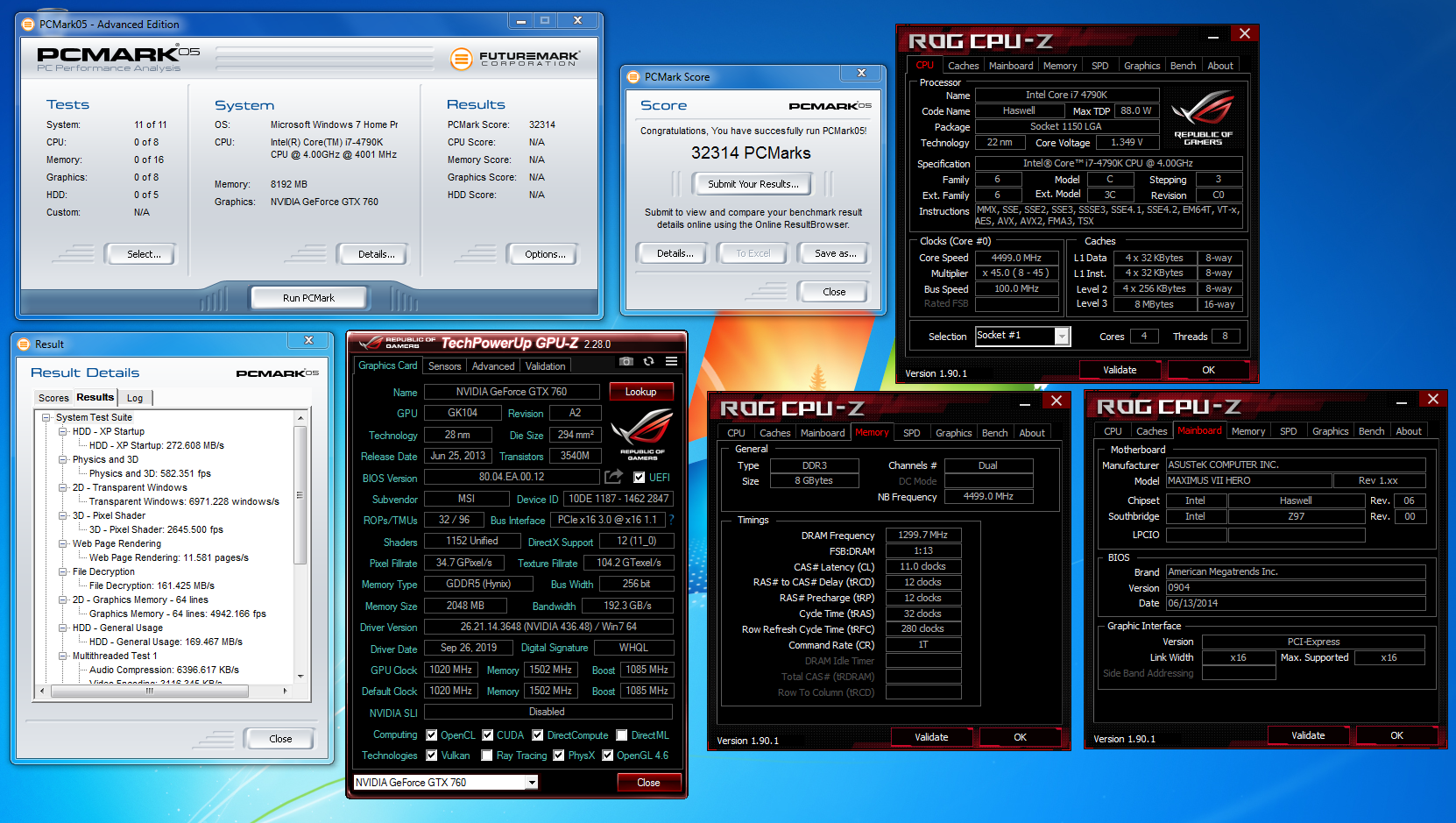This screenshot has width=1456, height=823.
Task: Select Collapse the Multithreaded Test 1 node
Action: click(63, 656)
